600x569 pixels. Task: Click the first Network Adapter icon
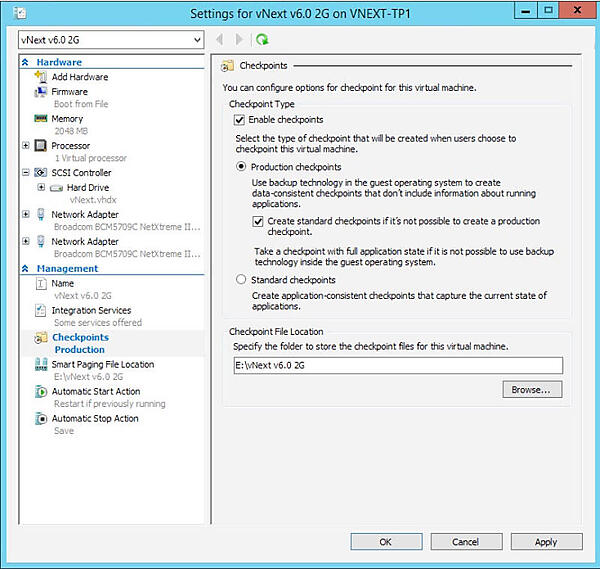pos(41,214)
